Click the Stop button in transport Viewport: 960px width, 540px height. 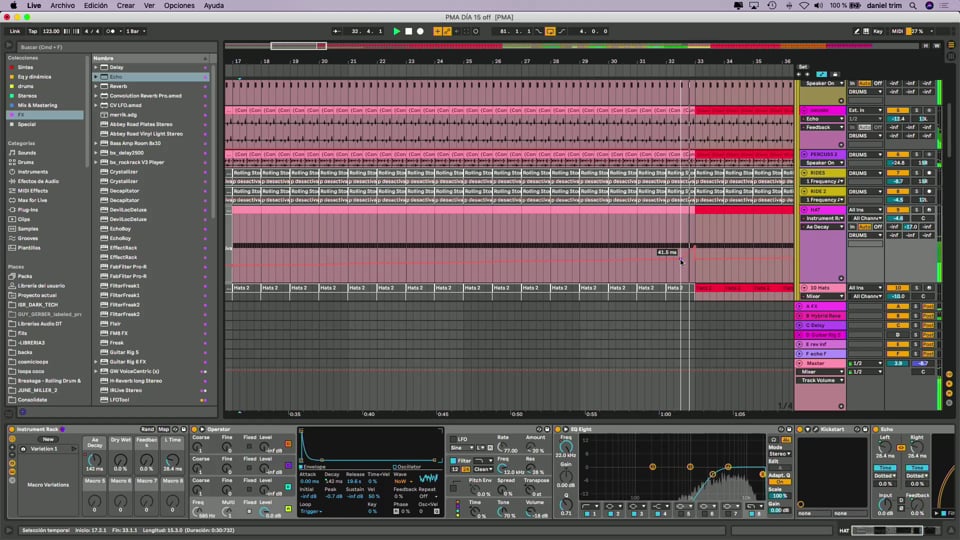coord(408,31)
